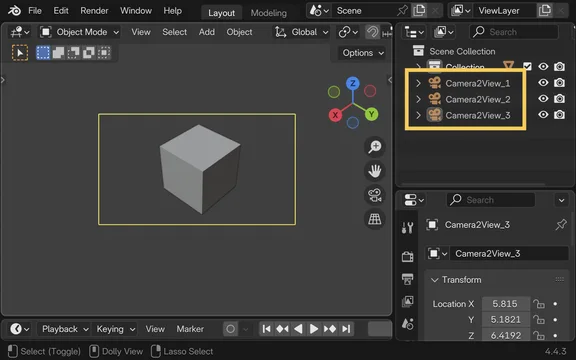Choose Intersect selection mode
Screen dimensions: 576x360
104,53
